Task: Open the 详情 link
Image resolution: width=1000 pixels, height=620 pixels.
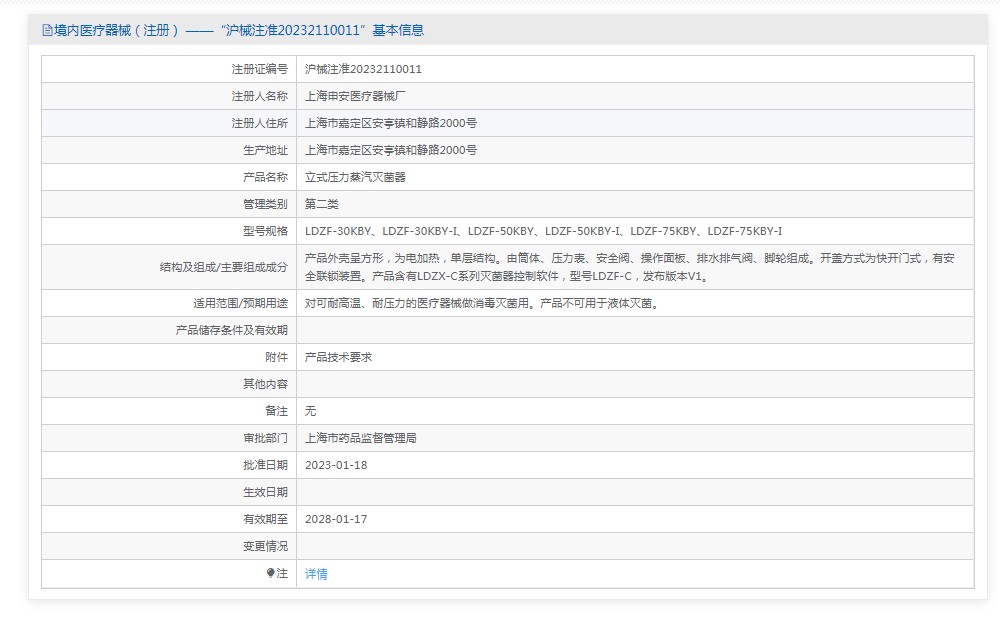Action: 316,573
